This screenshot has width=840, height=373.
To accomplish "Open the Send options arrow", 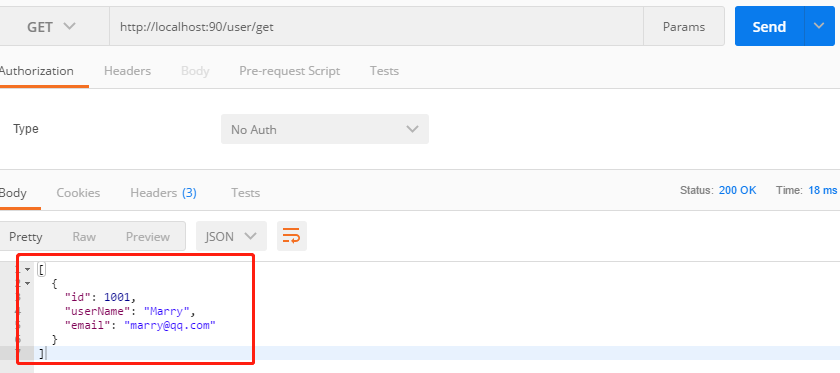I will (x=819, y=26).
